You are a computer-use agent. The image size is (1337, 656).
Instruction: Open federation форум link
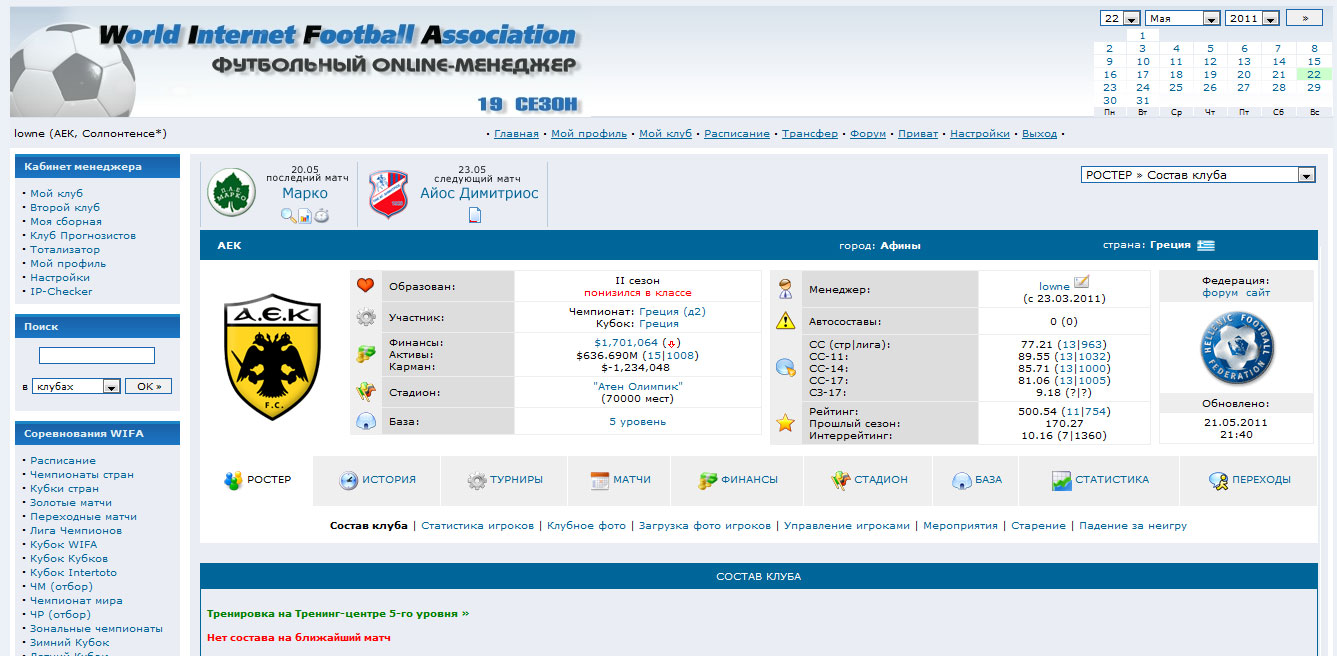pyautogui.click(x=1221, y=293)
